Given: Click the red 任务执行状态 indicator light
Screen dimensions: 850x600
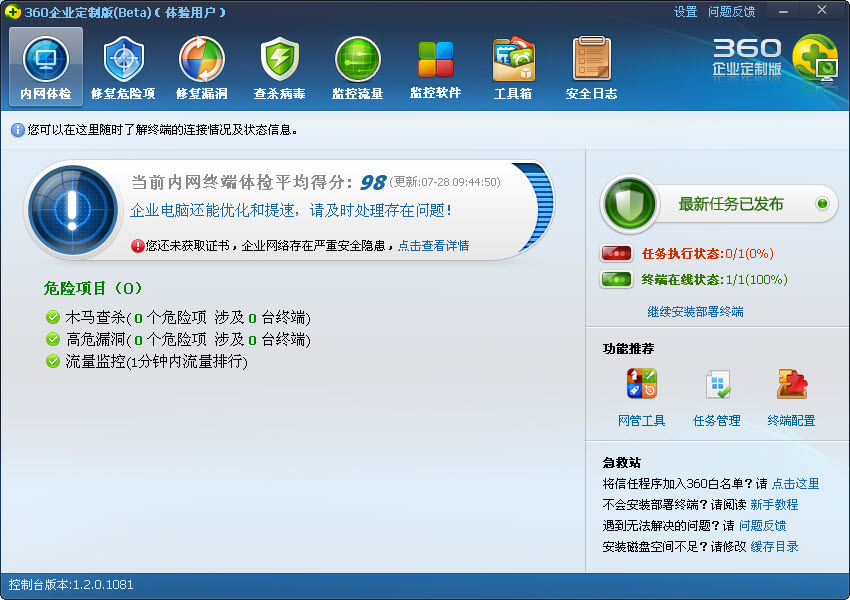Looking at the screenshot, I should (x=616, y=253).
